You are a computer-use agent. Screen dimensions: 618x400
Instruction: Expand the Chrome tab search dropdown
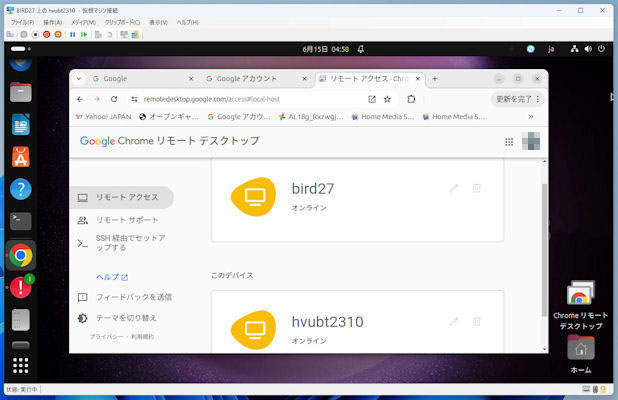pyautogui.click(x=79, y=79)
